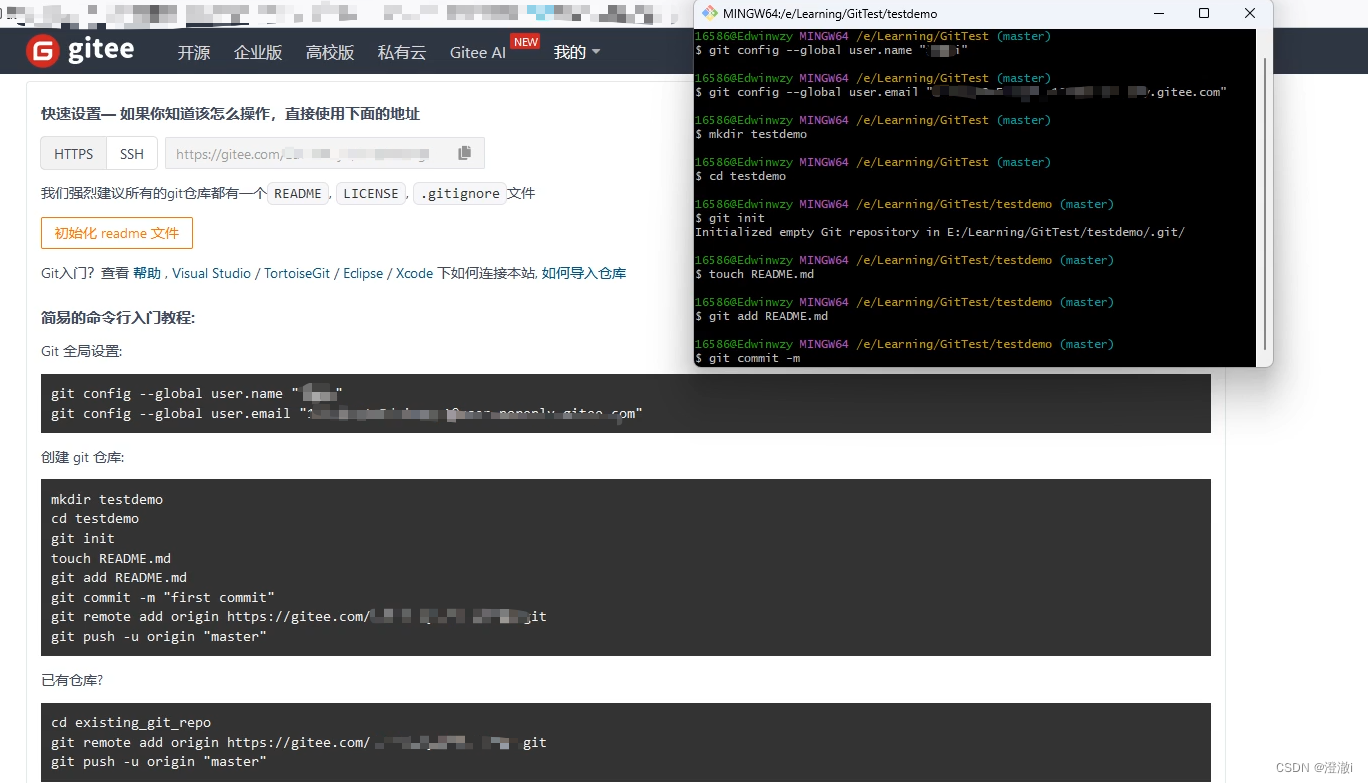
Task: Click 'git init' in the Gitee code block
Action: (83, 538)
